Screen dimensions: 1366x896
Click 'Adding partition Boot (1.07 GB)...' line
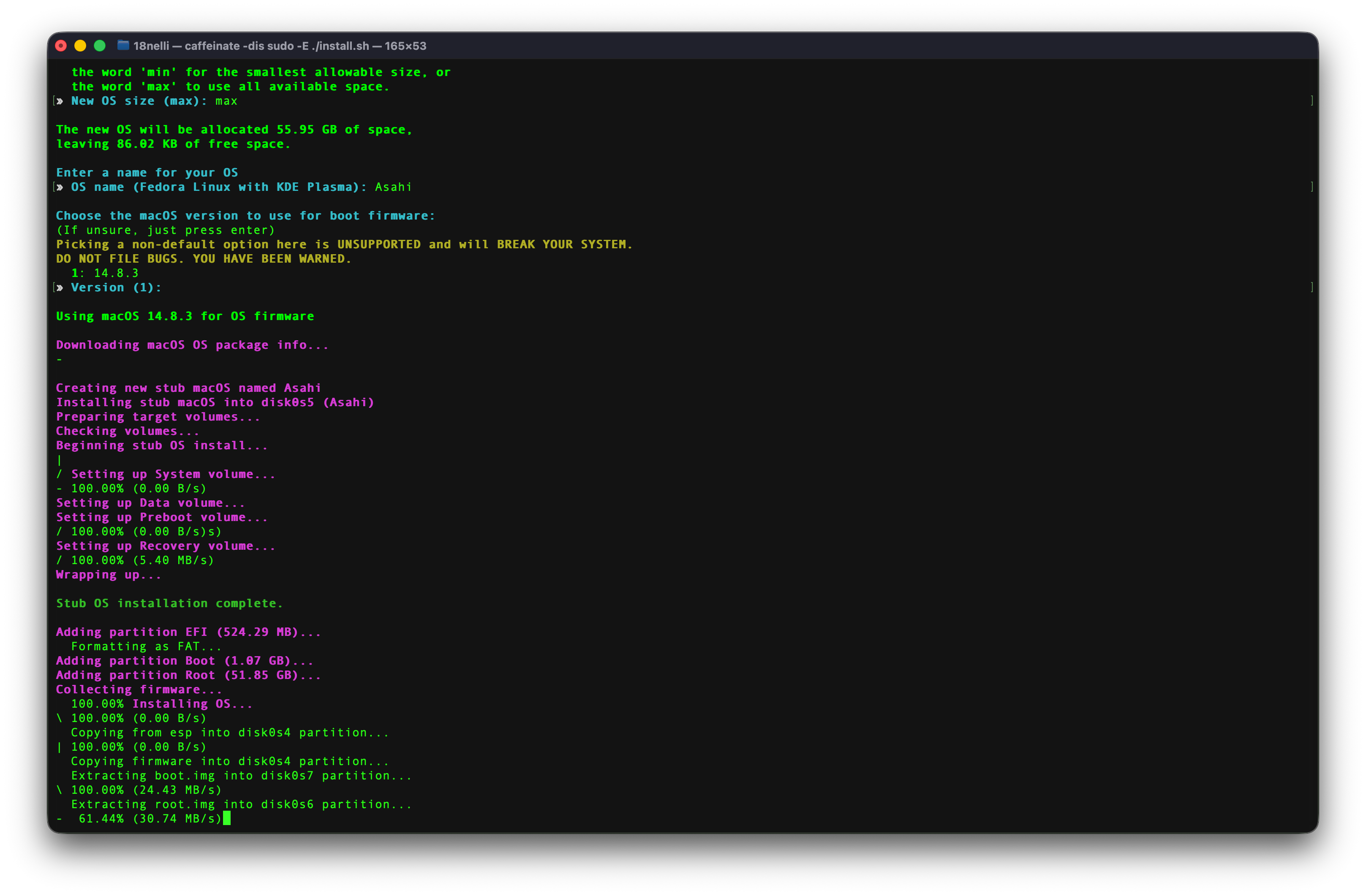tap(185, 660)
